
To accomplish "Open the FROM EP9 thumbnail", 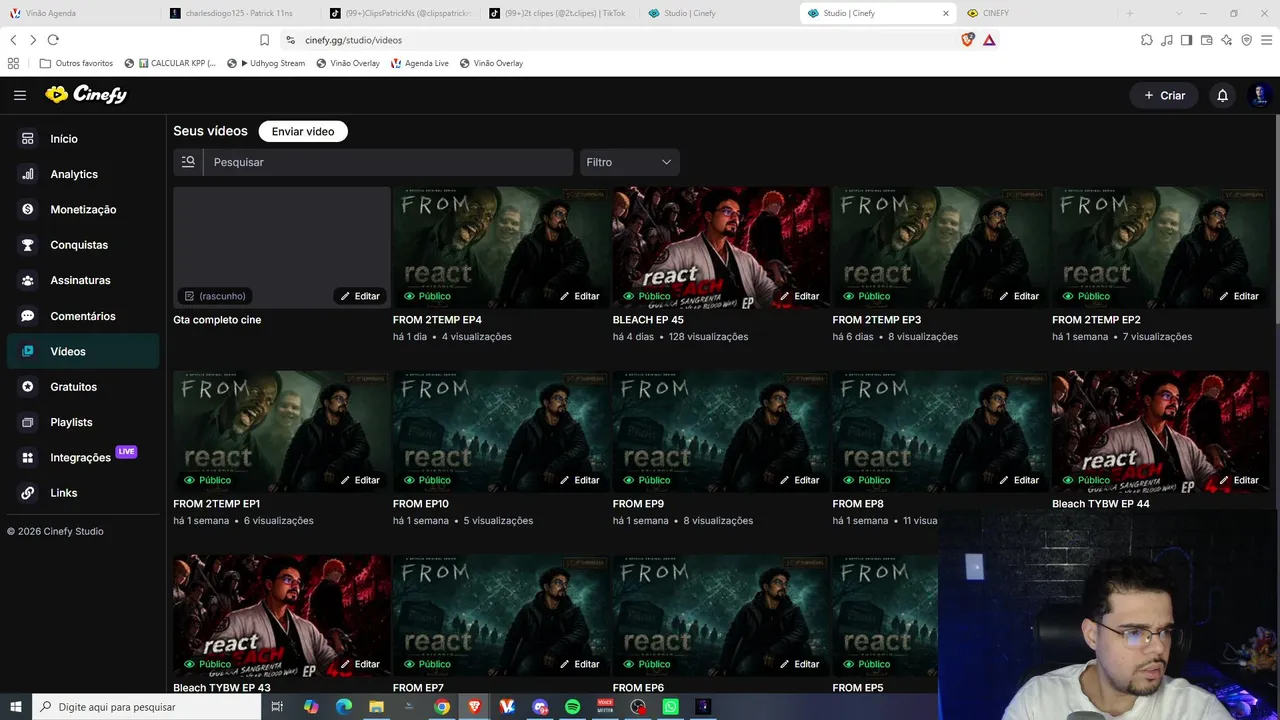I will coord(721,431).
